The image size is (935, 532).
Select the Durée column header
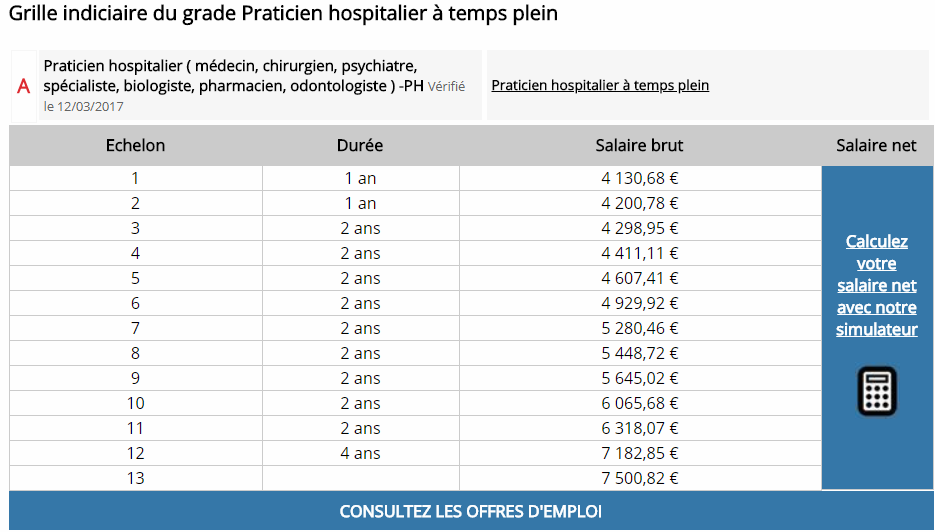pos(360,145)
